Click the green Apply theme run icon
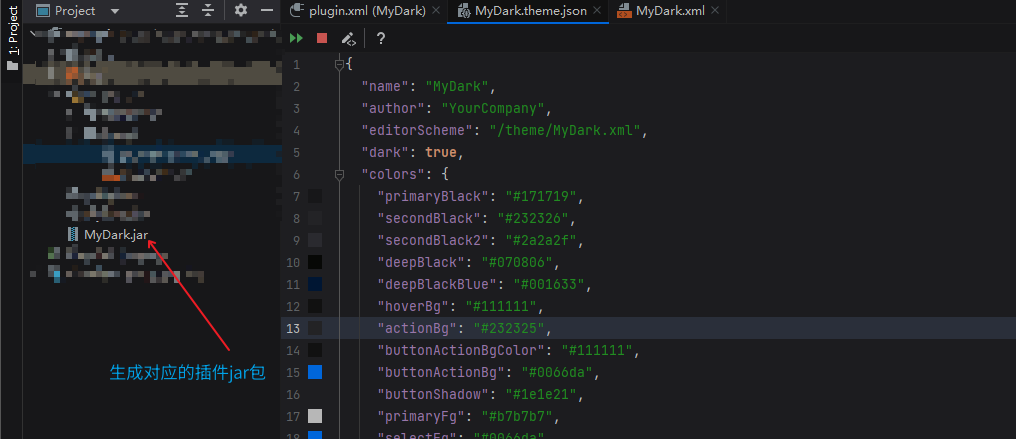 (296, 39)
